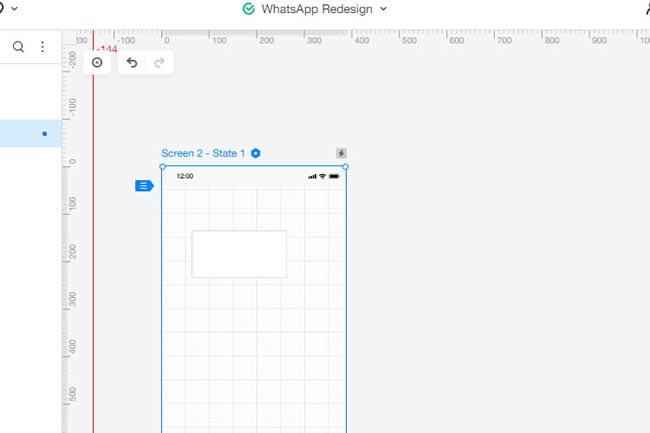Select the Screen 2 - State 1 label
650x433 pixels.
[x=203, y=153]
